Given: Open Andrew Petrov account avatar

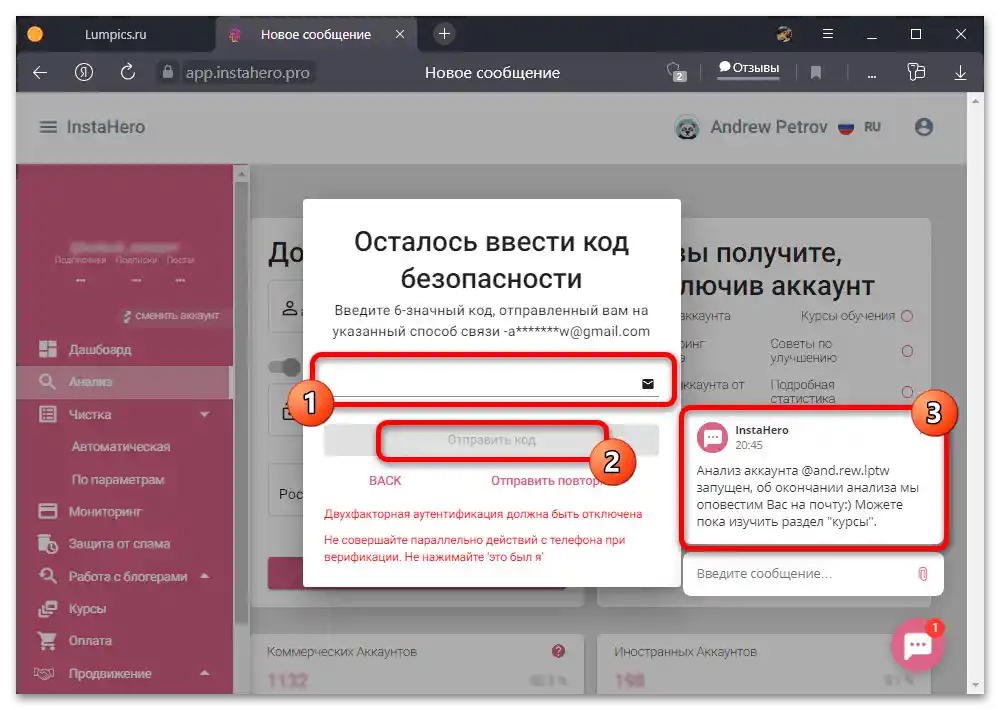Looking at the screenshot, I should tap(687, 128).
